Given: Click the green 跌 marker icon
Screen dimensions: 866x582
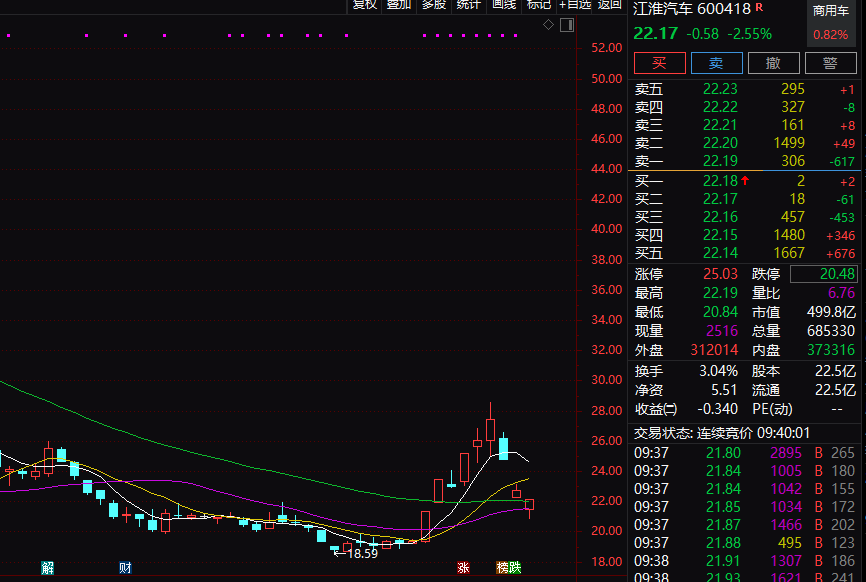Looking at the screenshot, I should click(515, 567).
